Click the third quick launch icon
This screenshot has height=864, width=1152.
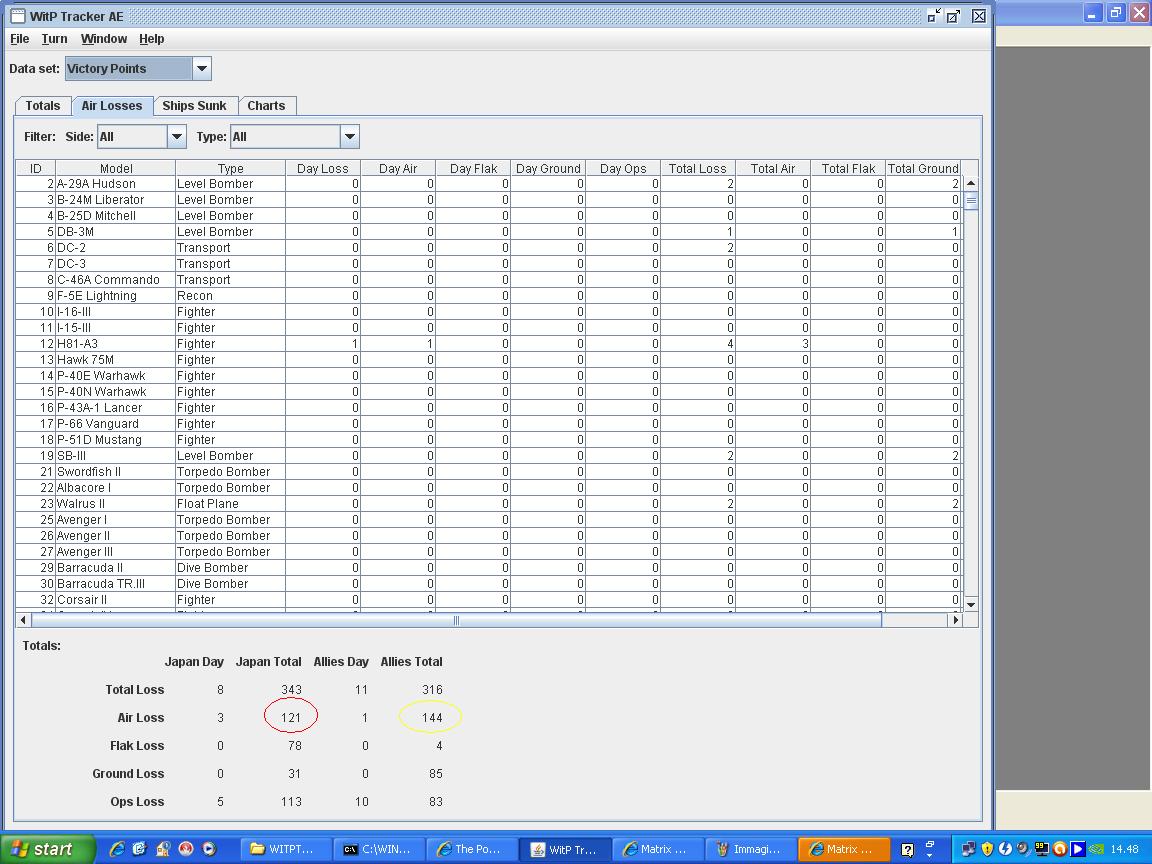[x=162, y=849]
